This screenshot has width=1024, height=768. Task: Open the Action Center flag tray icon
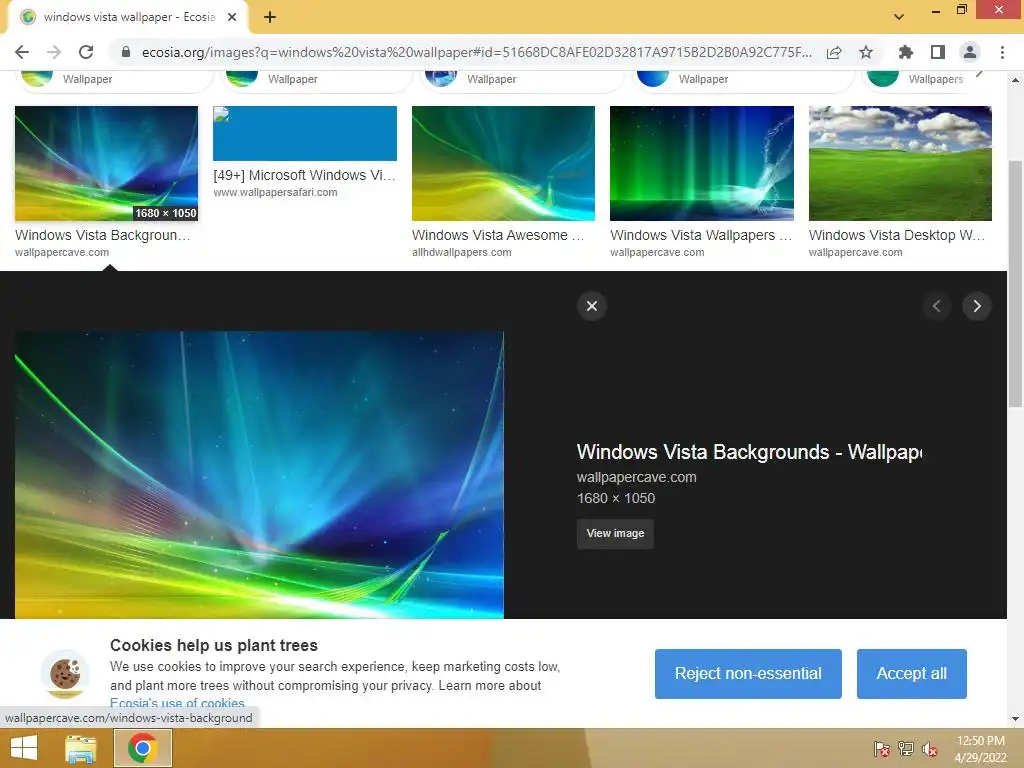(x=882, y=749)
